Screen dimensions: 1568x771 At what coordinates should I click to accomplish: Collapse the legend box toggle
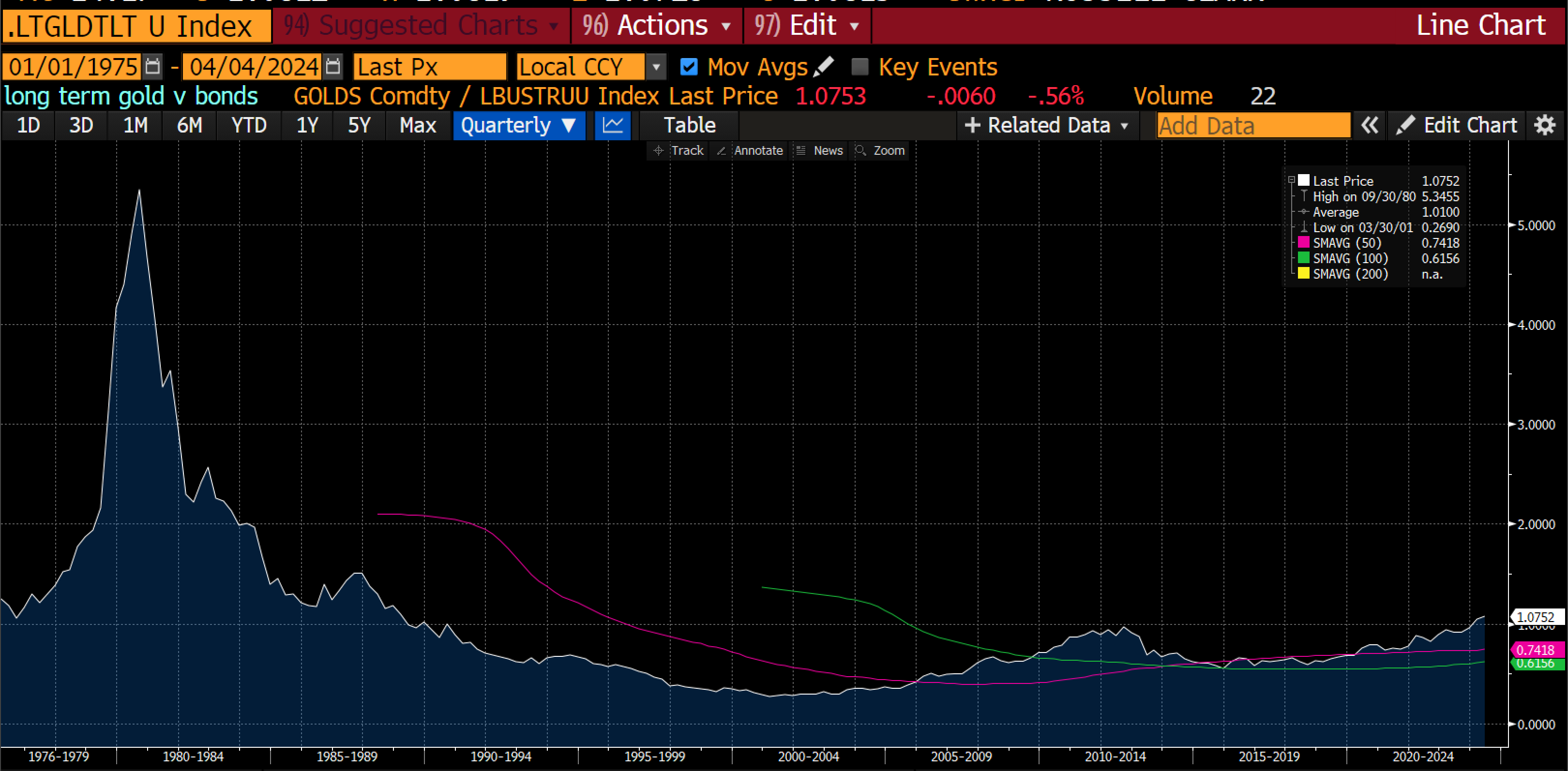click(1291, 180)
